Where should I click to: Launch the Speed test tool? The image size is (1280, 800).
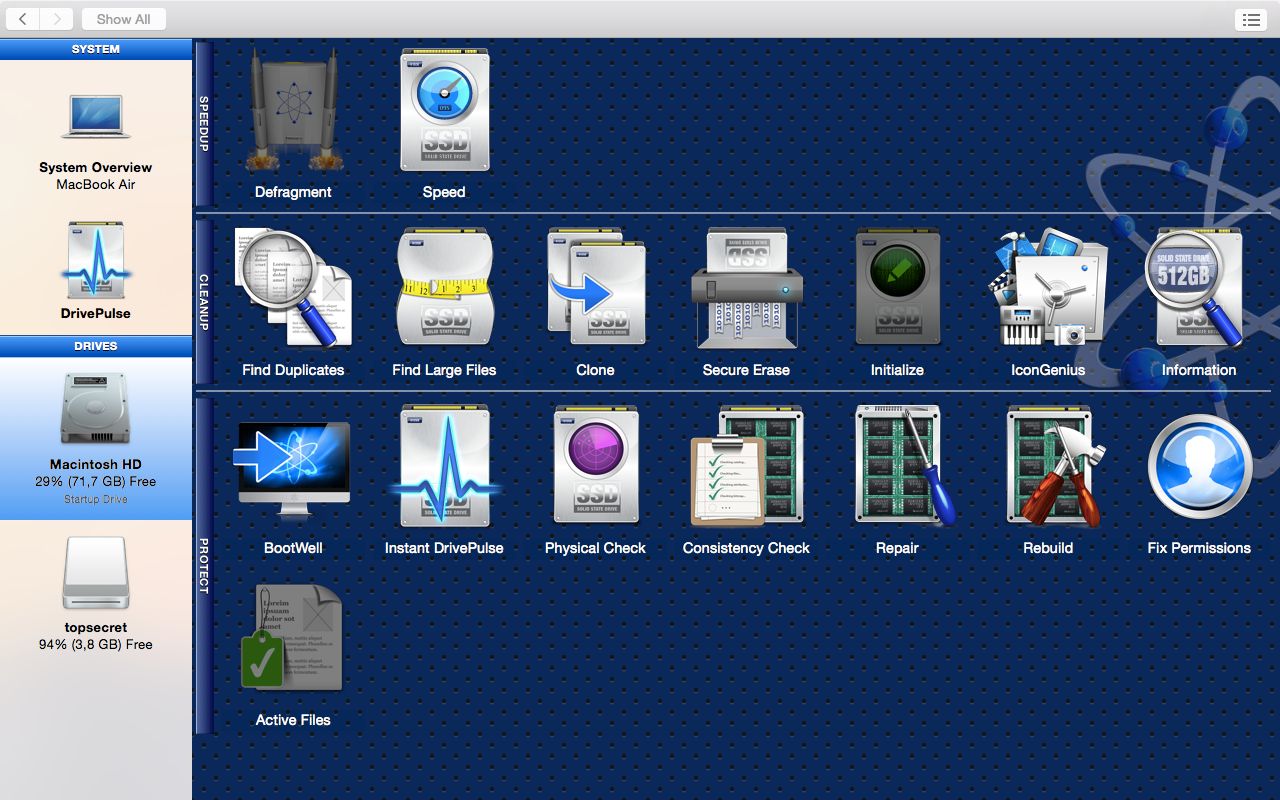pyautogui.click(x=444, y=122)
